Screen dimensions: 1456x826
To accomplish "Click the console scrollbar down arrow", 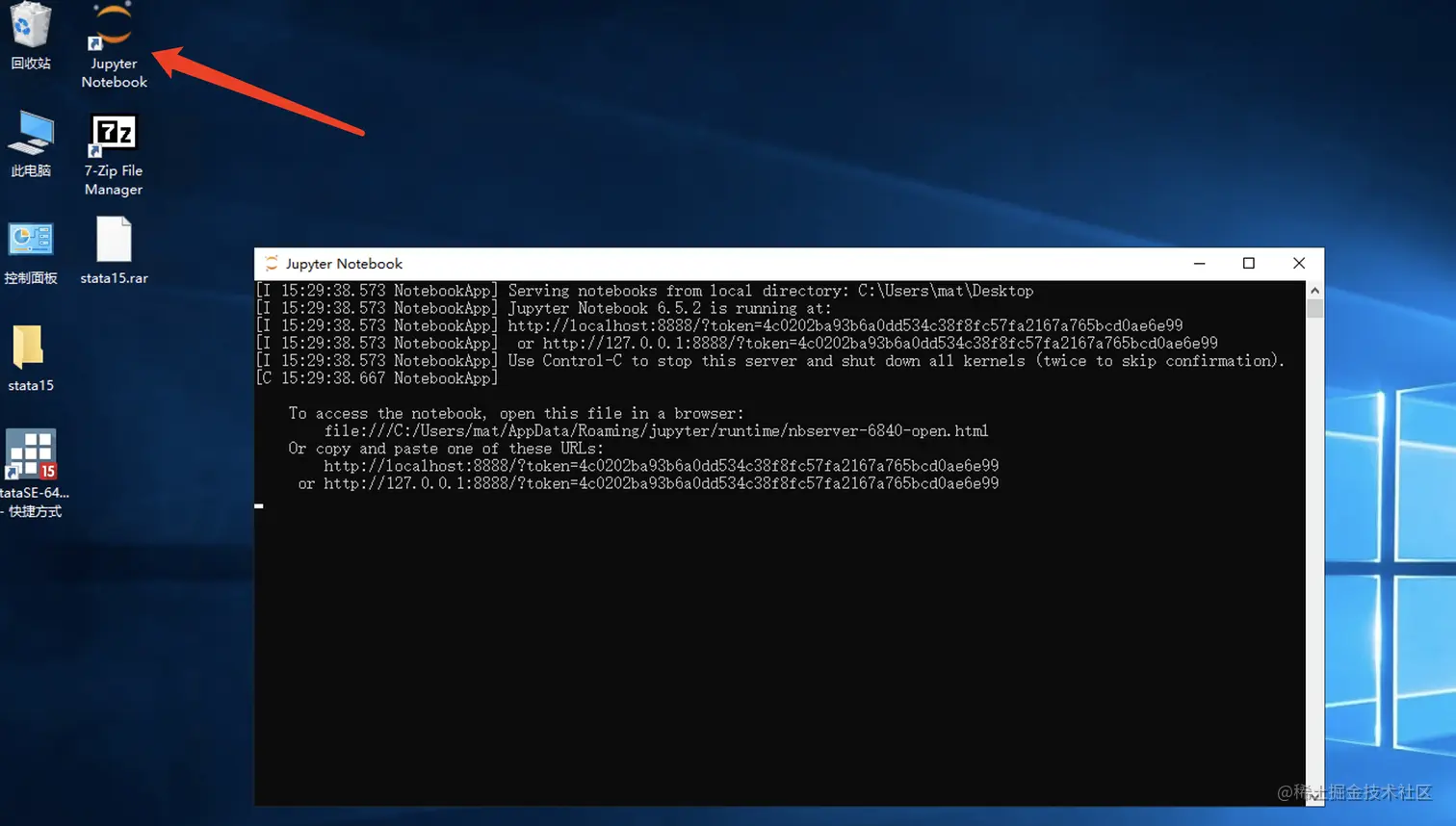I will pos(1314,797).
